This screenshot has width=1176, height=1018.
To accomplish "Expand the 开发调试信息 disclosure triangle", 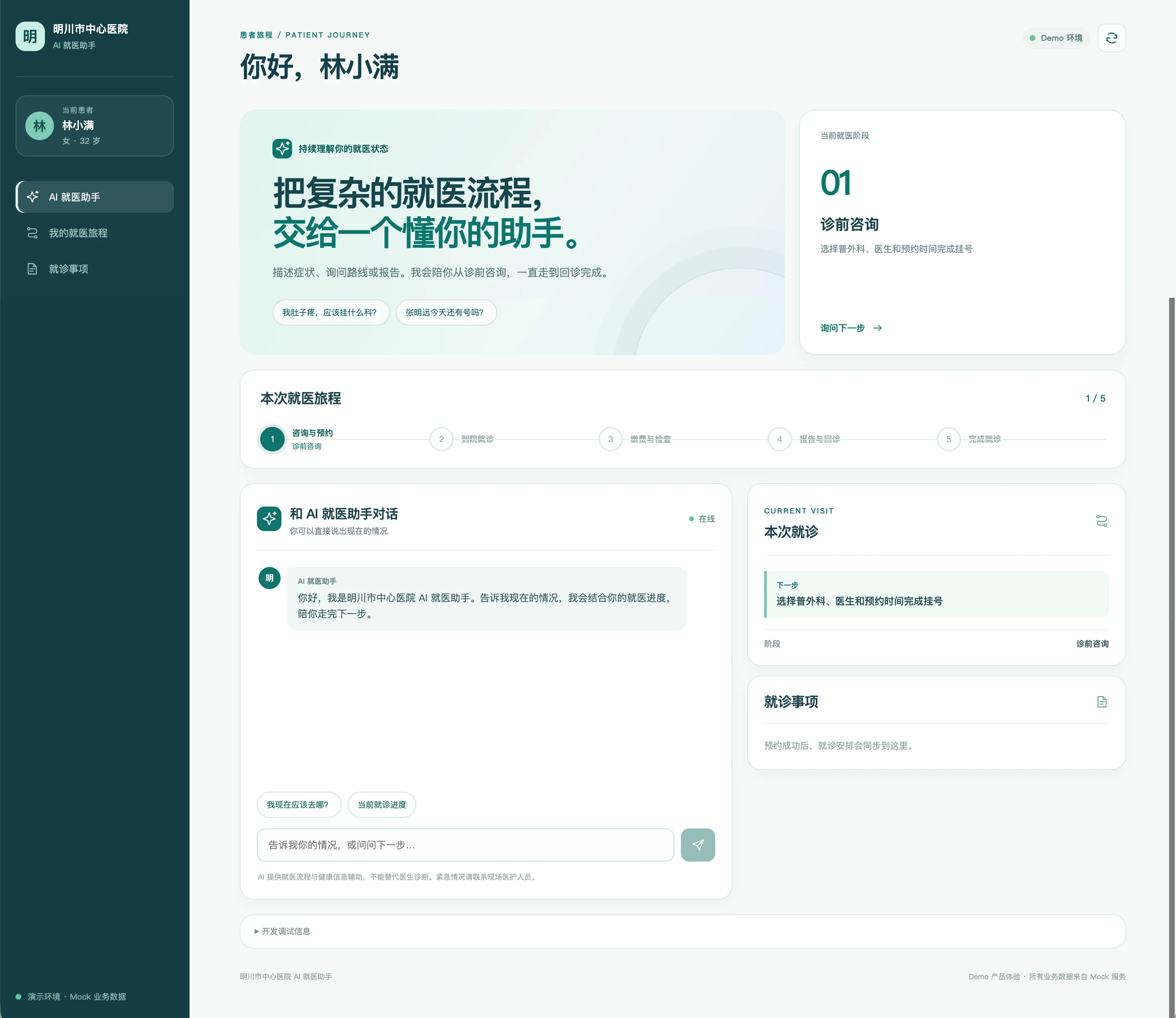I will [257, 932].
